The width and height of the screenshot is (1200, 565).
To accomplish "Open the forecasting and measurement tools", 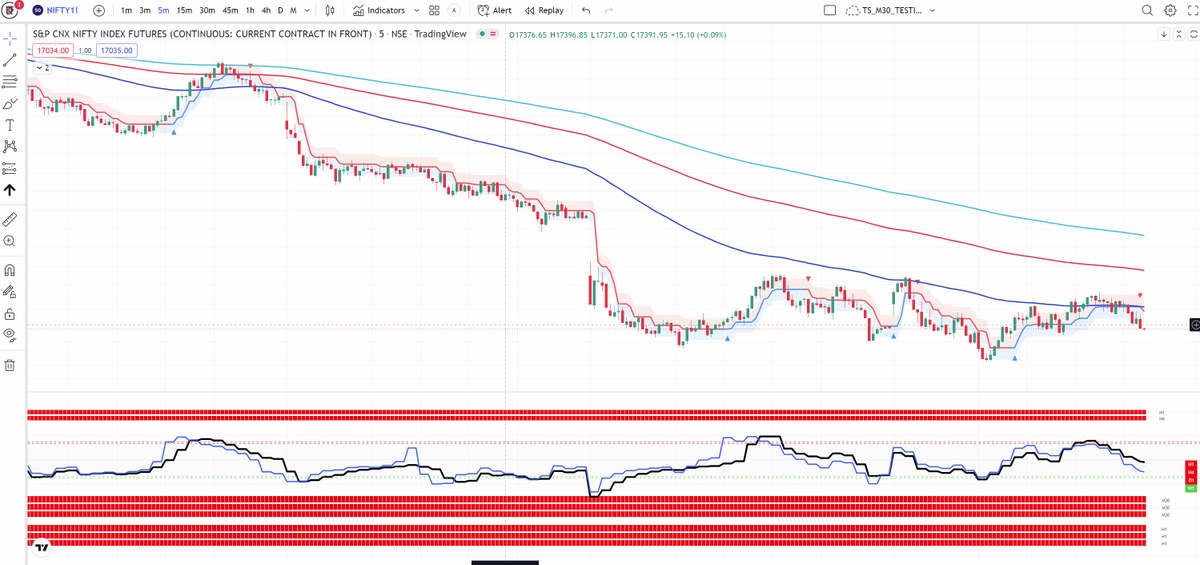I will pos(10,168).
